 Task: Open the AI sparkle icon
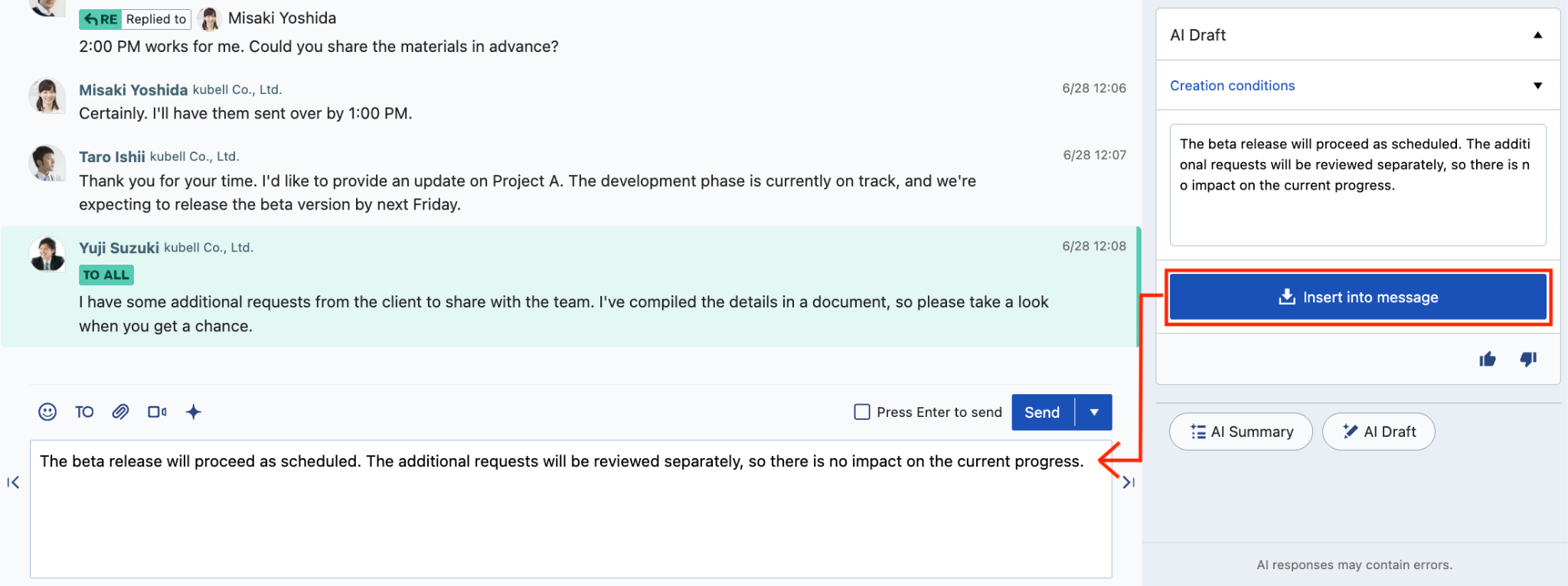pos(194,412)
